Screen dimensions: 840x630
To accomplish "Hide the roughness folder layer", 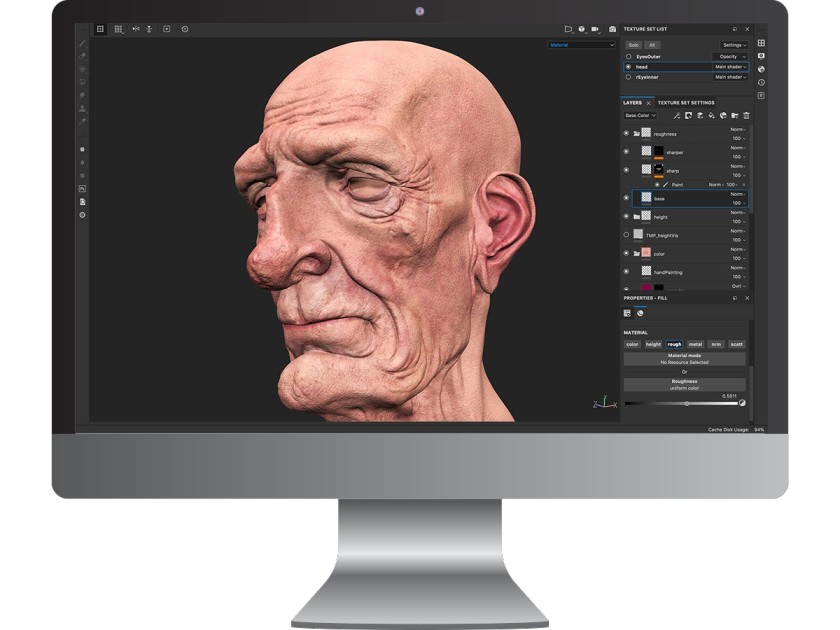I will point(626,133).
